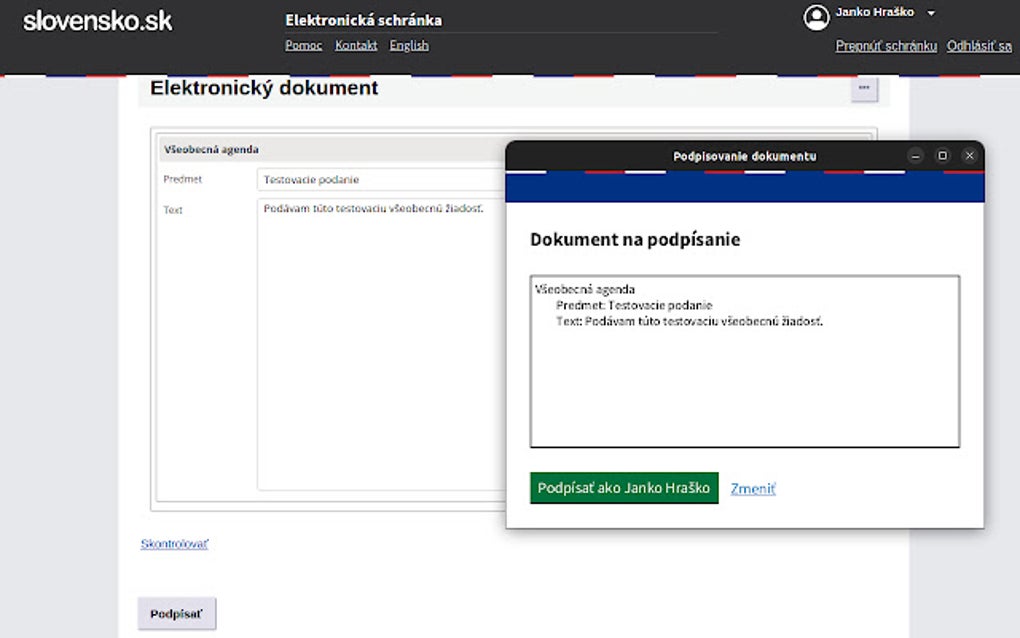Click Podpísať ako Janko Hraško button

point(622,488)
